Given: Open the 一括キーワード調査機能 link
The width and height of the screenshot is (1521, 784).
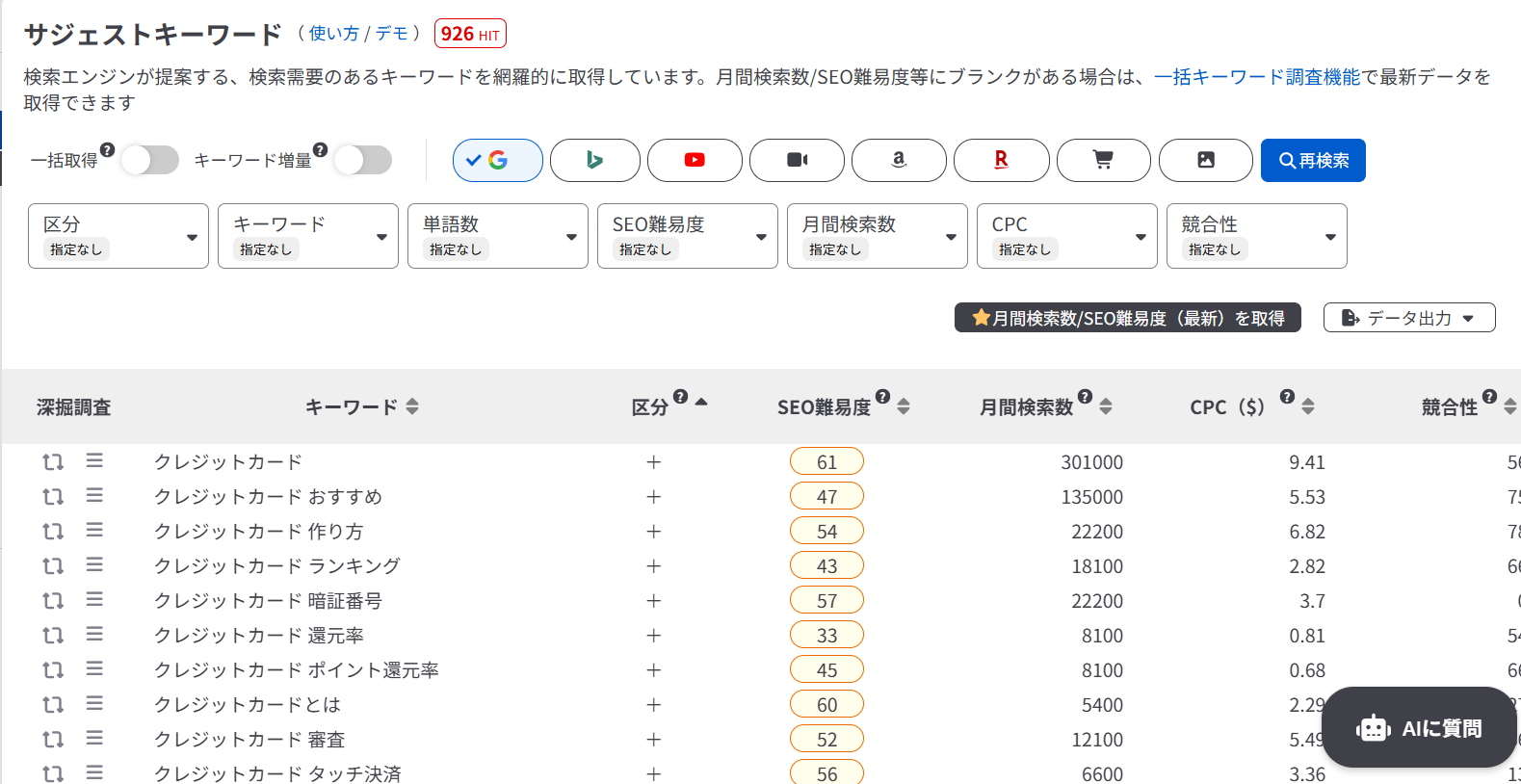Looking at the screenshot, I should click(1257, 77).
